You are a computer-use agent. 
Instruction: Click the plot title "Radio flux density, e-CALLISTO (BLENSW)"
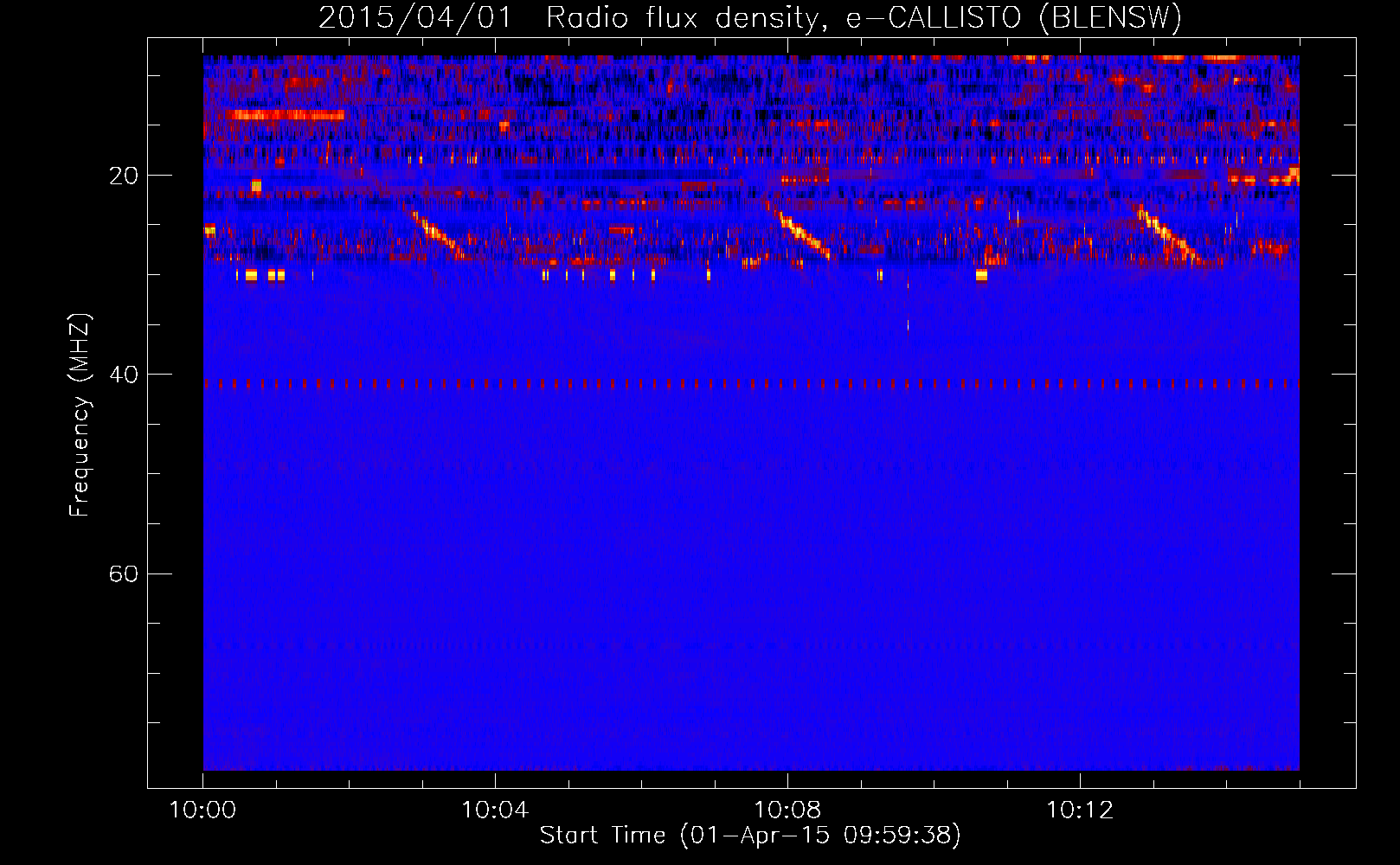tap(864, 17)
